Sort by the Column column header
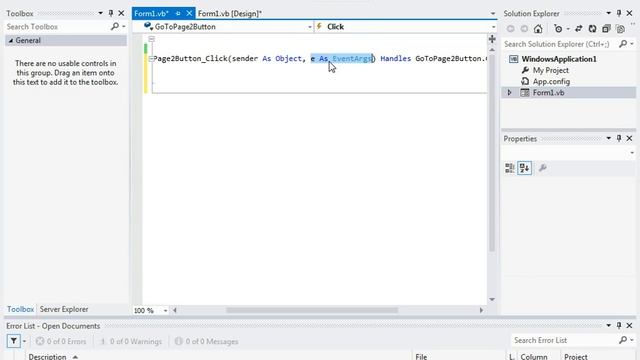This screenshot has width=640, height=360. (x=533, y=356)
